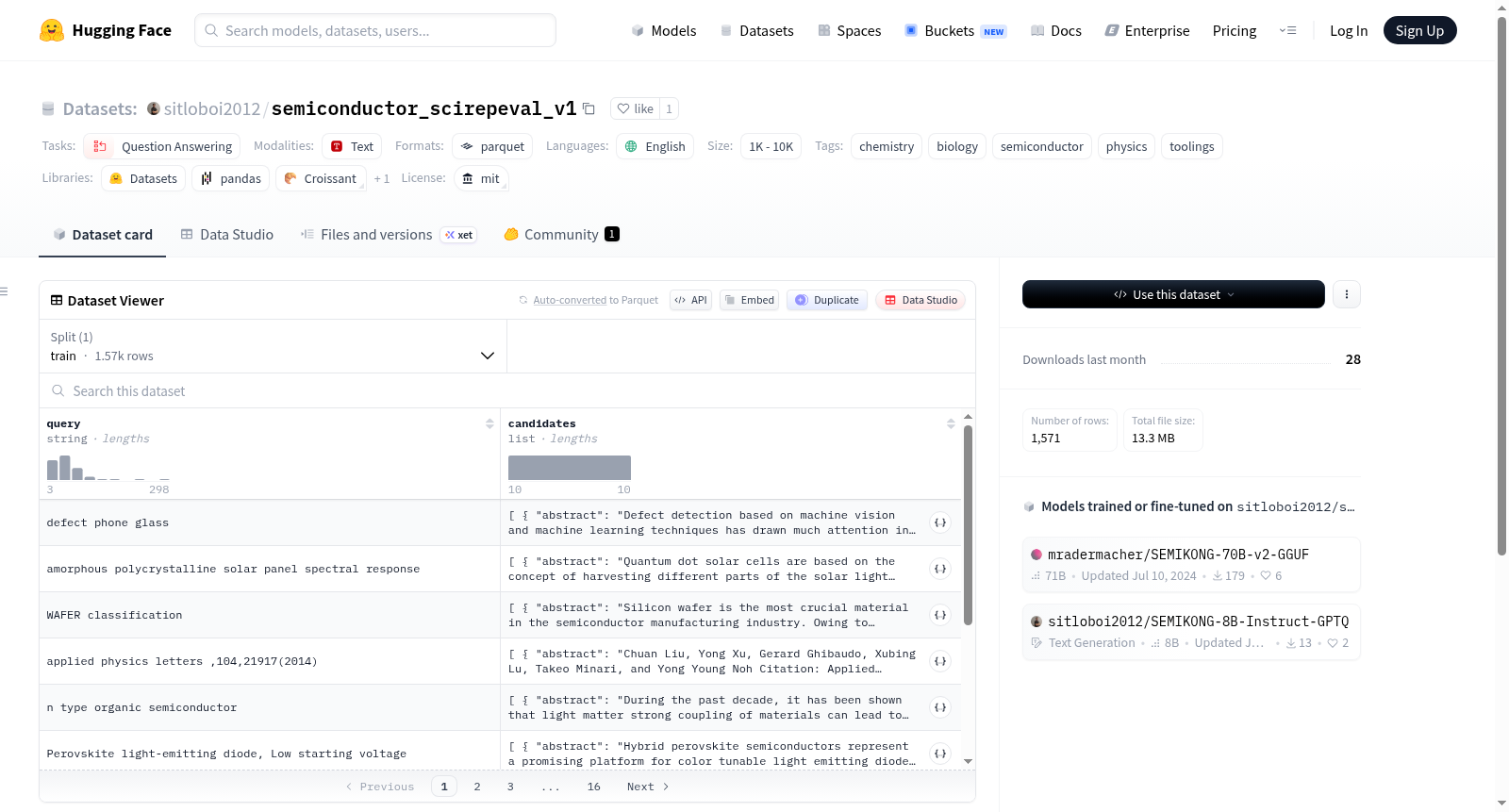1509x812 pixels.
Task: Open the mradermacher/SEMIKONG-70B-v2-GGUF model
Action: (x=1191, y=564)
